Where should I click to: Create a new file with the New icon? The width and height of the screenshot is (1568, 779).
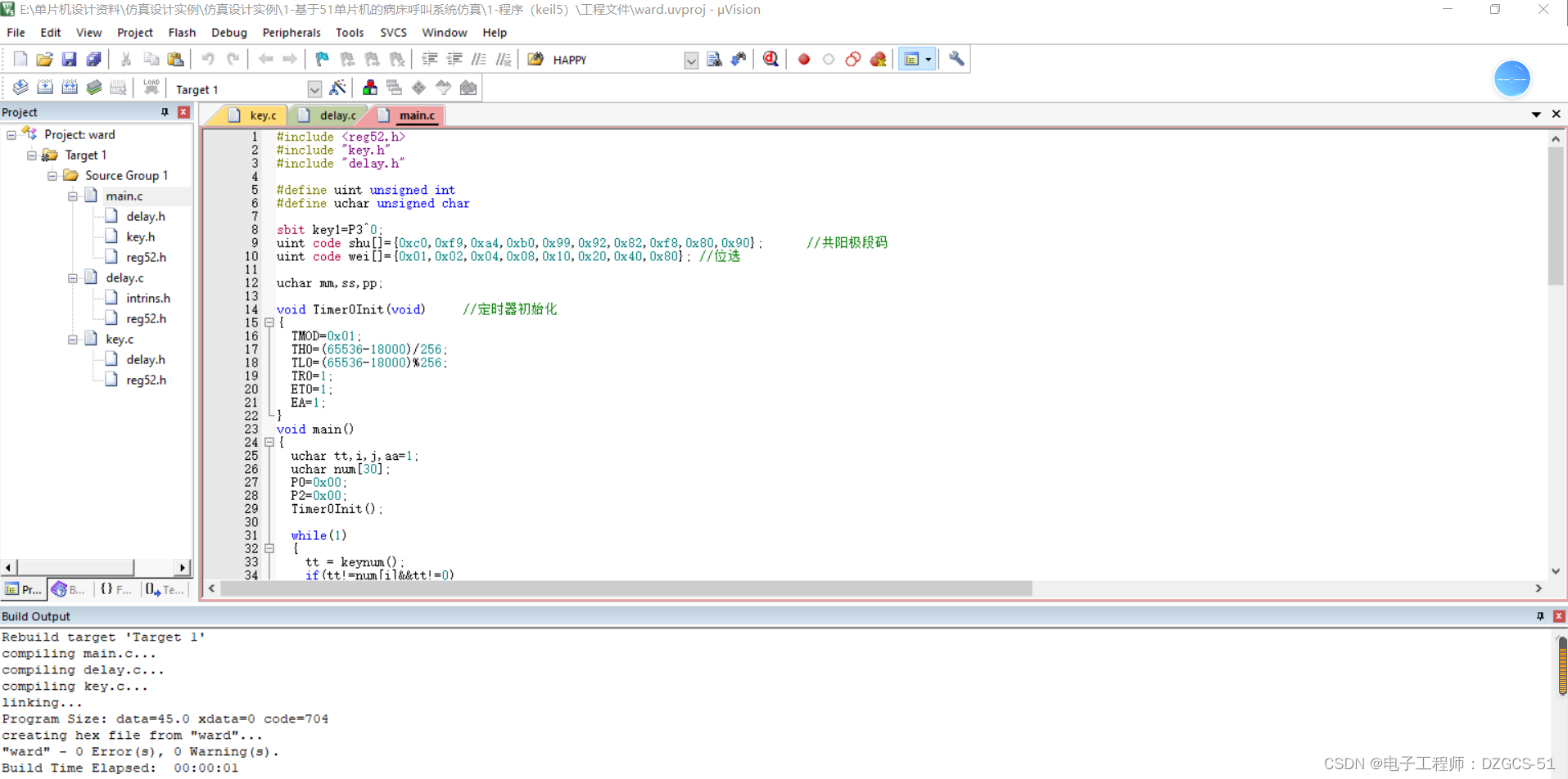tap(20, 59)
